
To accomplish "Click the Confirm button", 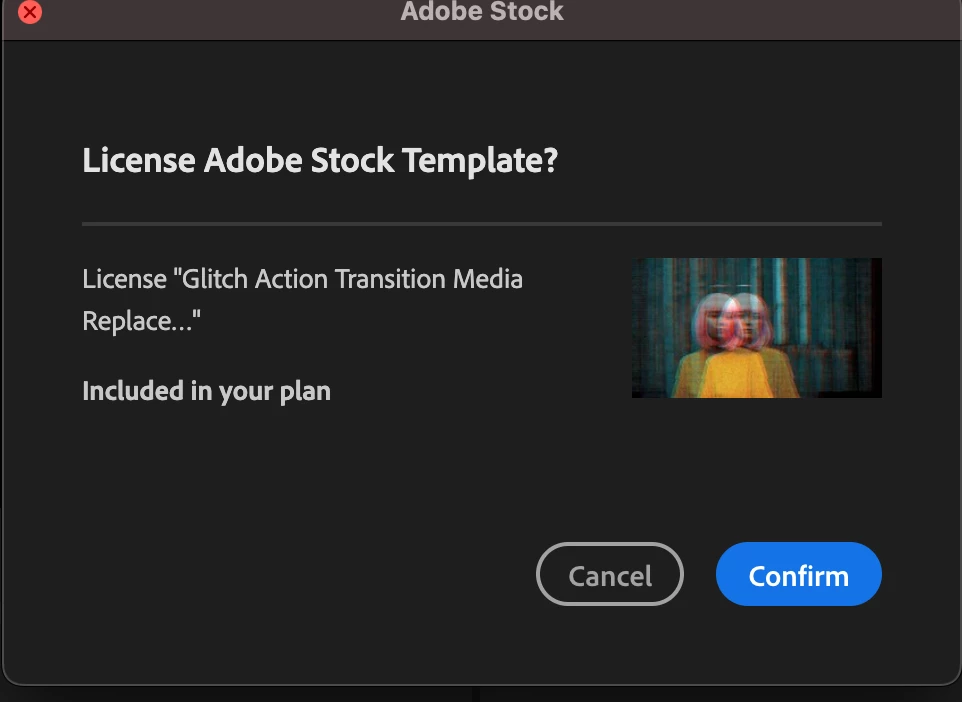I will coord(798,575).
